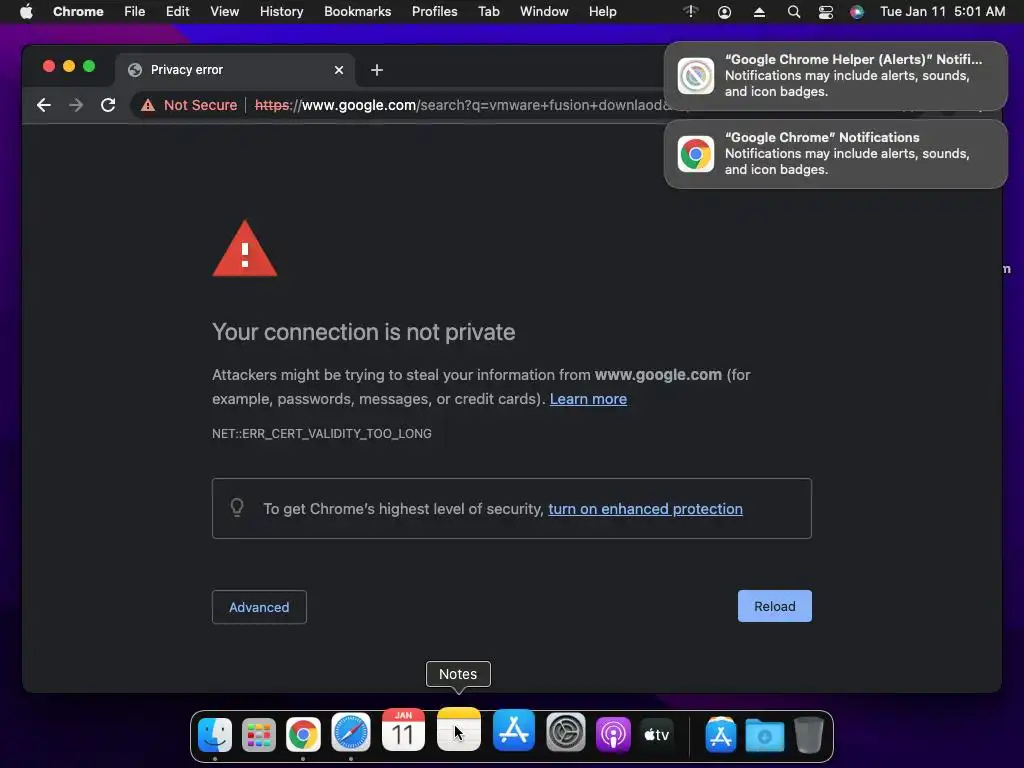Click the address bar URL field

tap(460, 105)
